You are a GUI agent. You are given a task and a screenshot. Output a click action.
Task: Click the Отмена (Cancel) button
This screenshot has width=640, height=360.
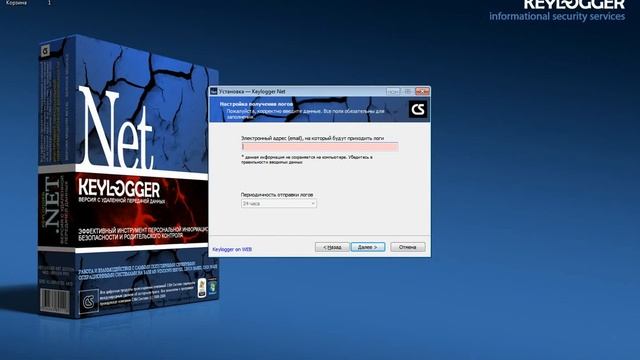pos(407,247)
